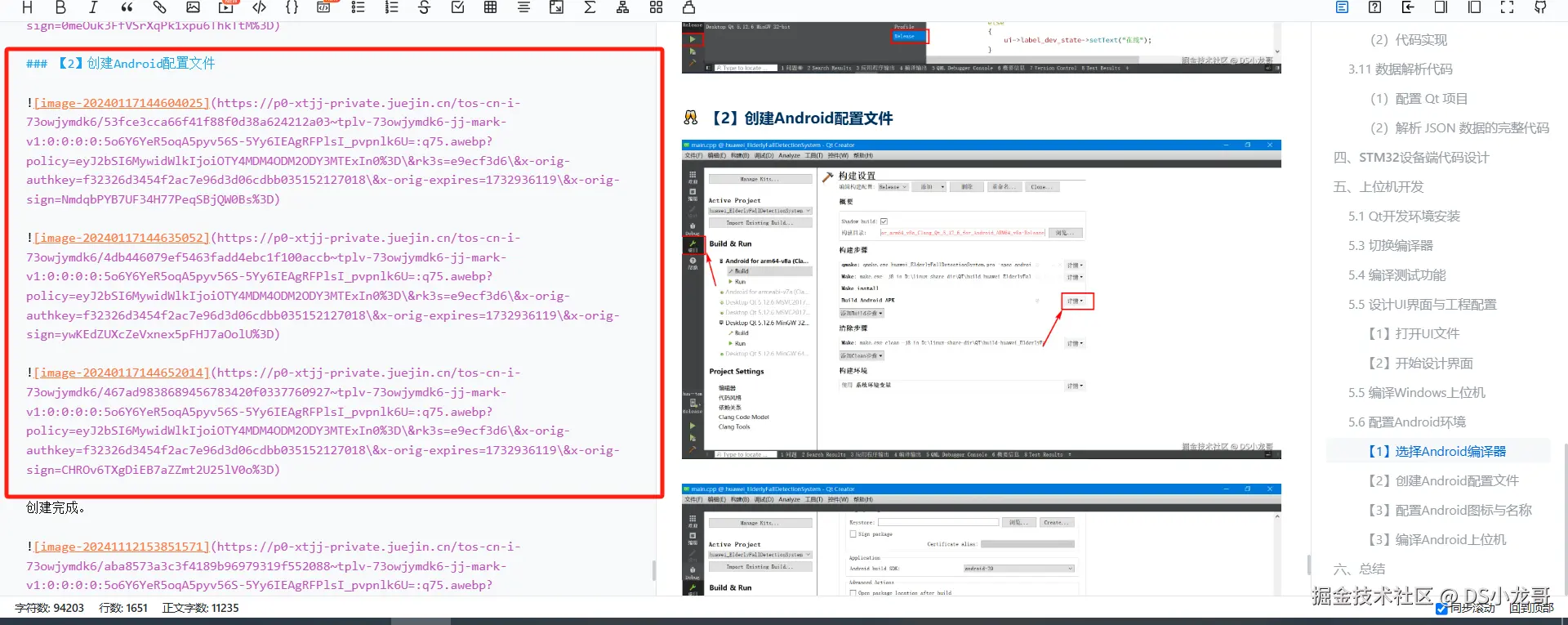Click the insert link chain icon
The image size is (1568, 625).
coord(160,7)
